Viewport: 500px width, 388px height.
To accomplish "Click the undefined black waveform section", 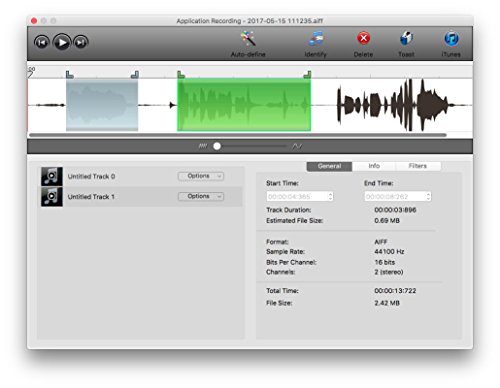I will pyautogui.click(x=393, y=105).
